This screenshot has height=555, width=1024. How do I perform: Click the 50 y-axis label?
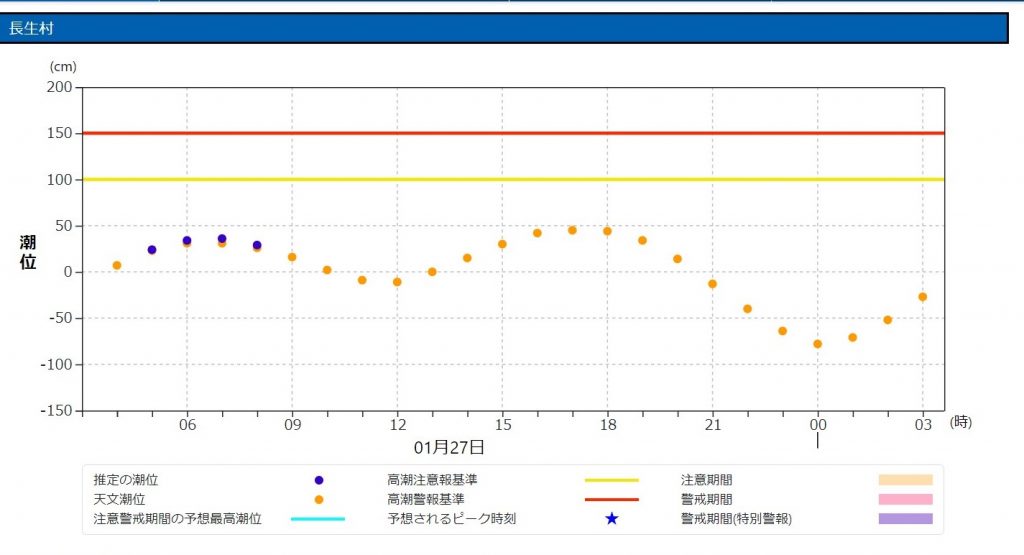point(64,226)
